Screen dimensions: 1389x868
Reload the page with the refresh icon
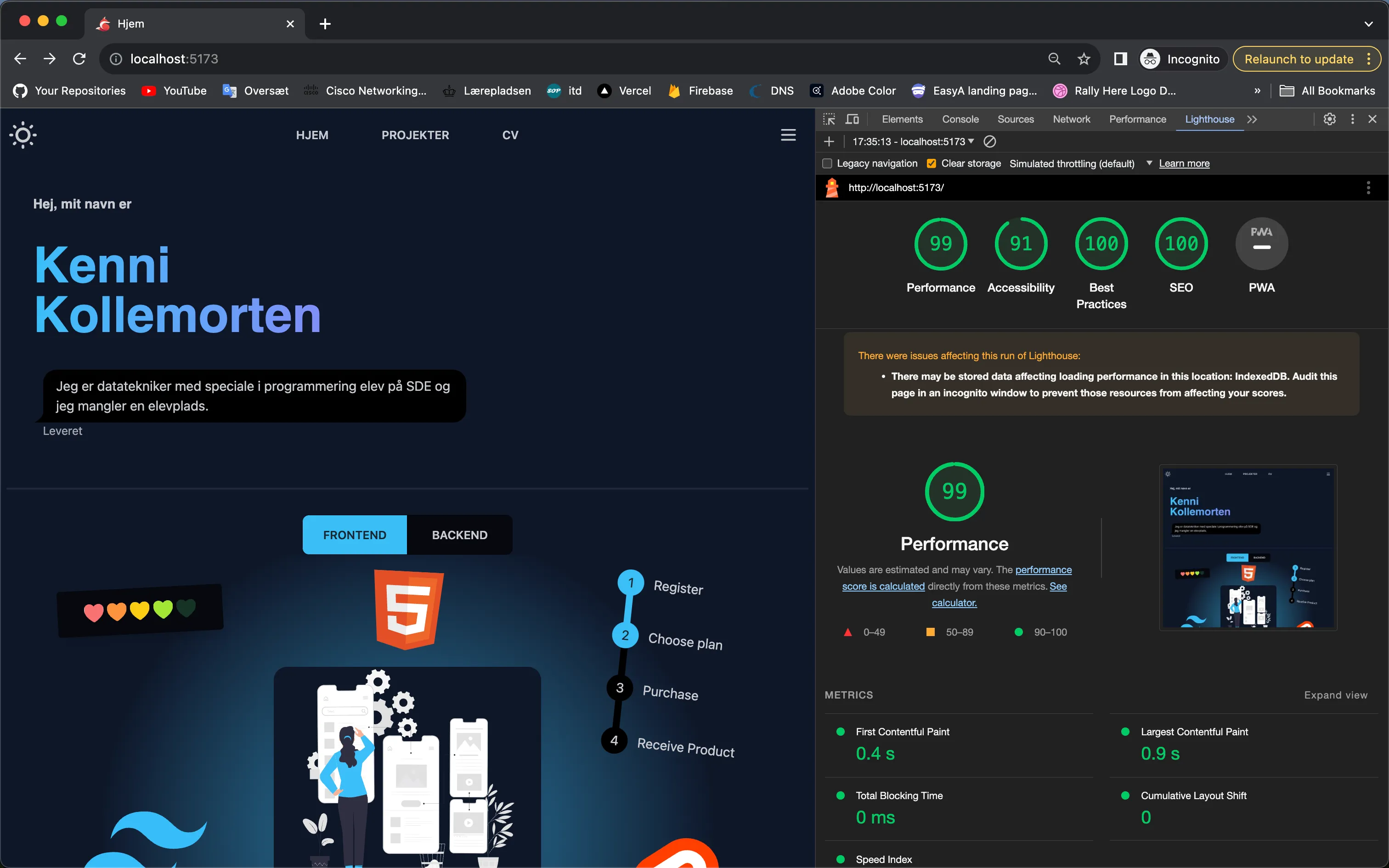coord(79,59)
